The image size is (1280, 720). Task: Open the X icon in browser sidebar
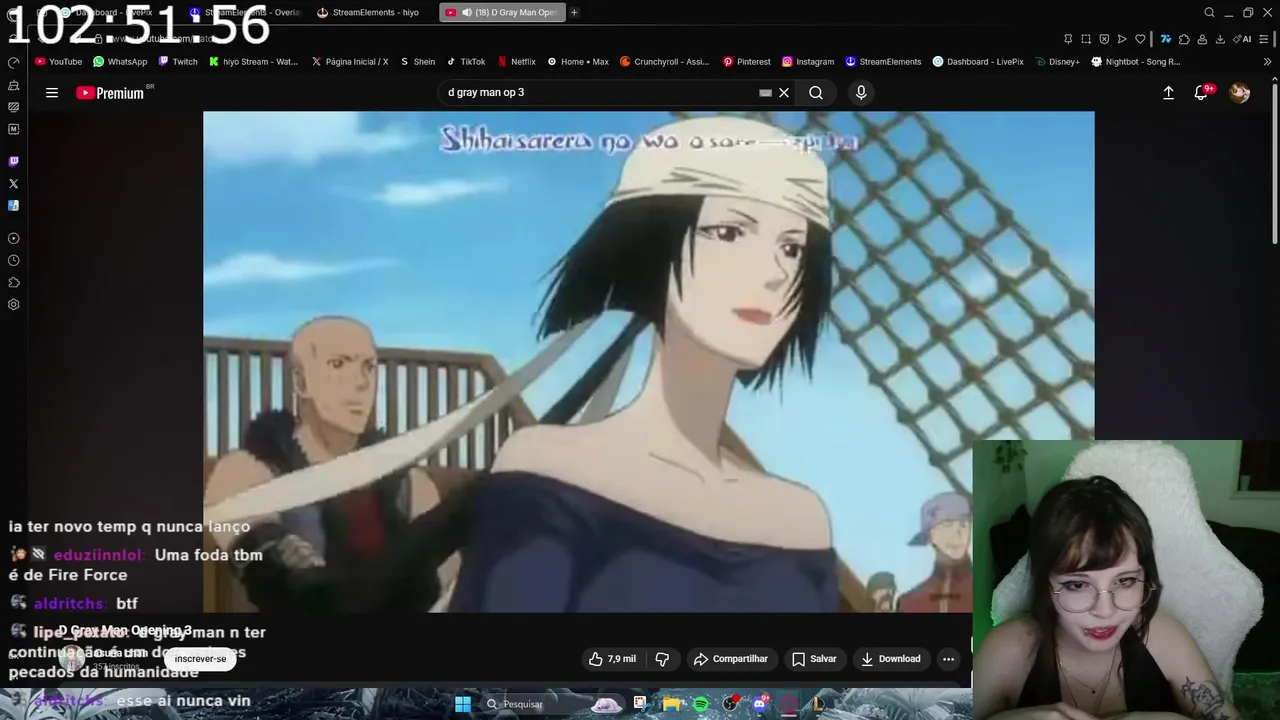(13, 184)
